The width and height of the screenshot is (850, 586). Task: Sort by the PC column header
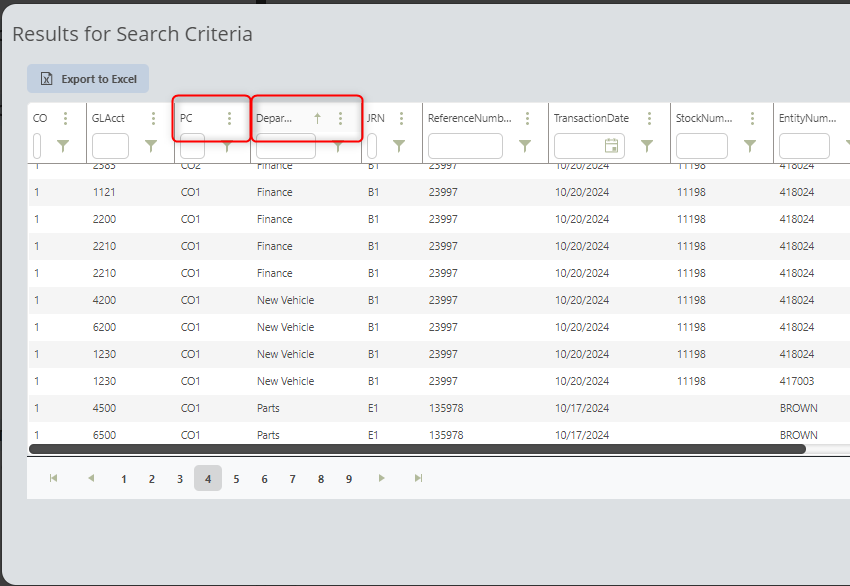[x=186, y=118]
